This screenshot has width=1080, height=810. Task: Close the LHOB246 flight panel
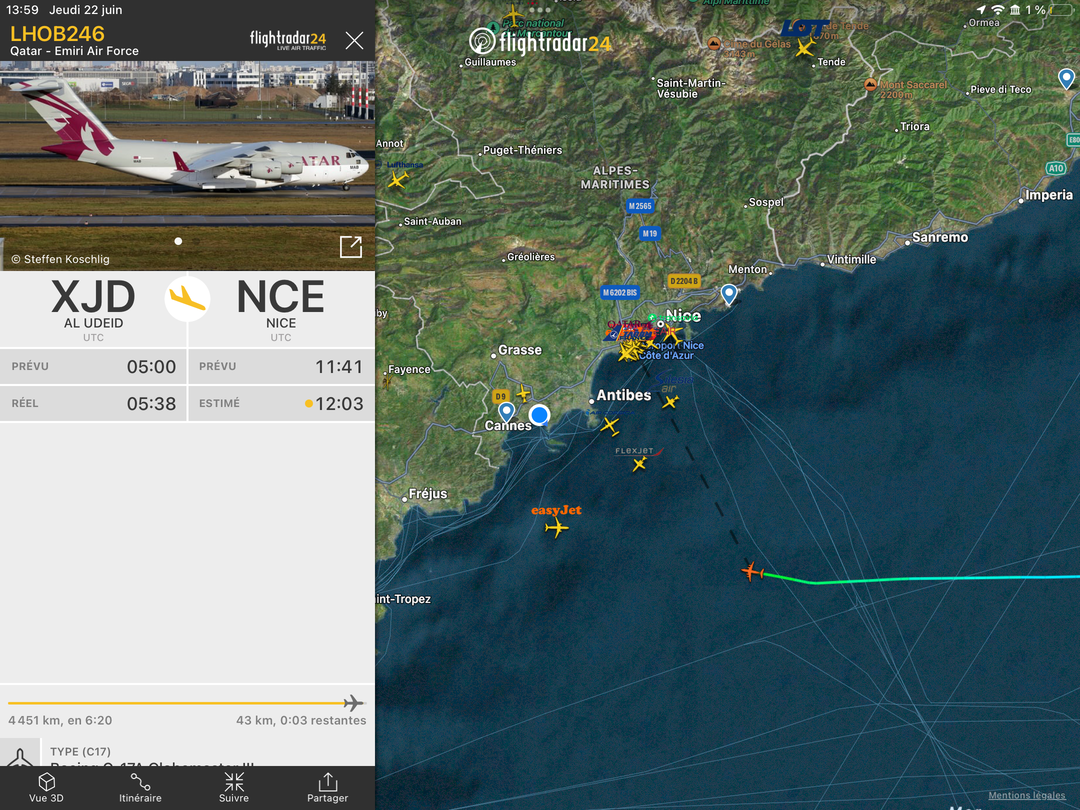[354, 41]
